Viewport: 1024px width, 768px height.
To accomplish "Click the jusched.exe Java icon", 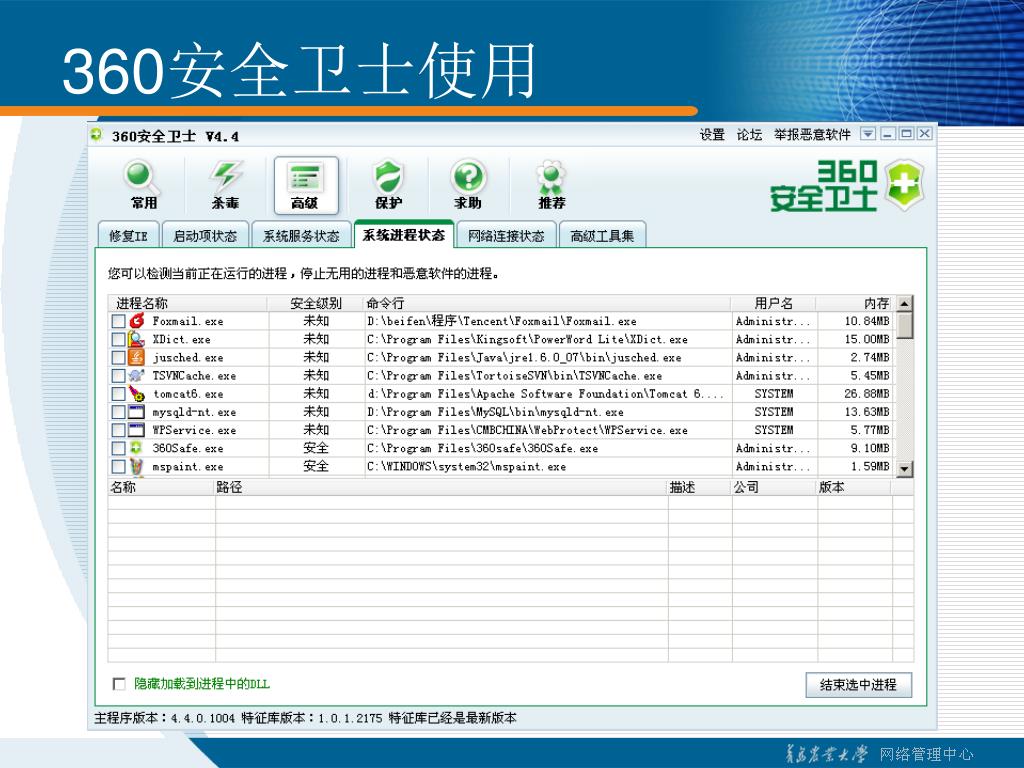I will pyautogui.click(x=136, y=357).
